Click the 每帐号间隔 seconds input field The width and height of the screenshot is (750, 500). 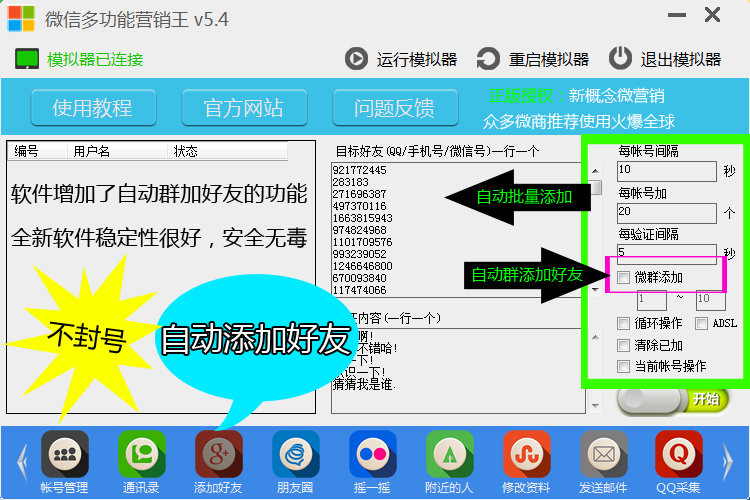coord(667,171)
